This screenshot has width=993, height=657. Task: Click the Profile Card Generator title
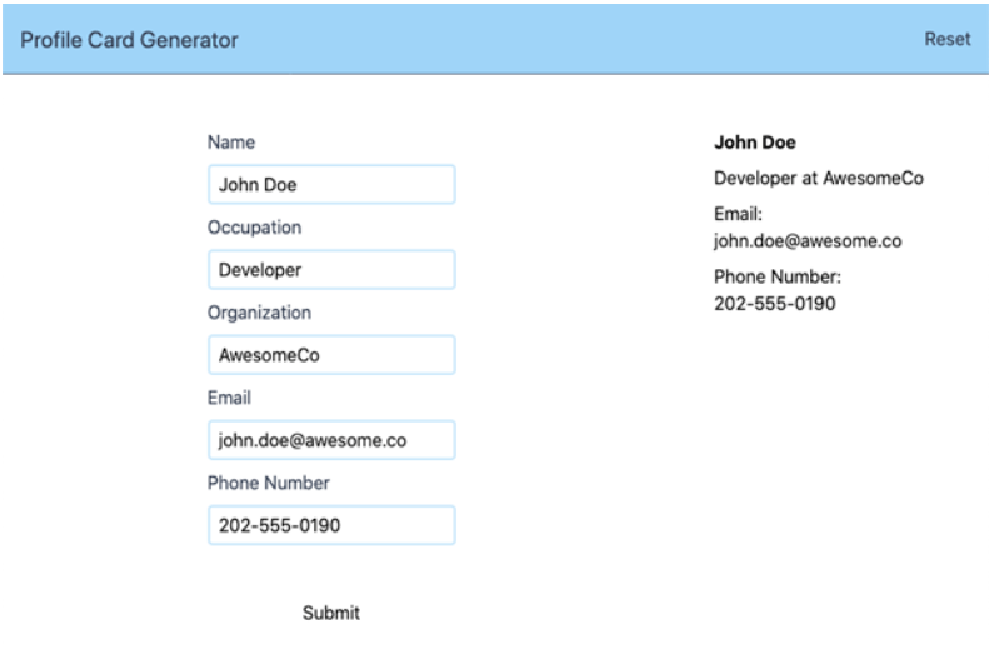coord(129,40)
